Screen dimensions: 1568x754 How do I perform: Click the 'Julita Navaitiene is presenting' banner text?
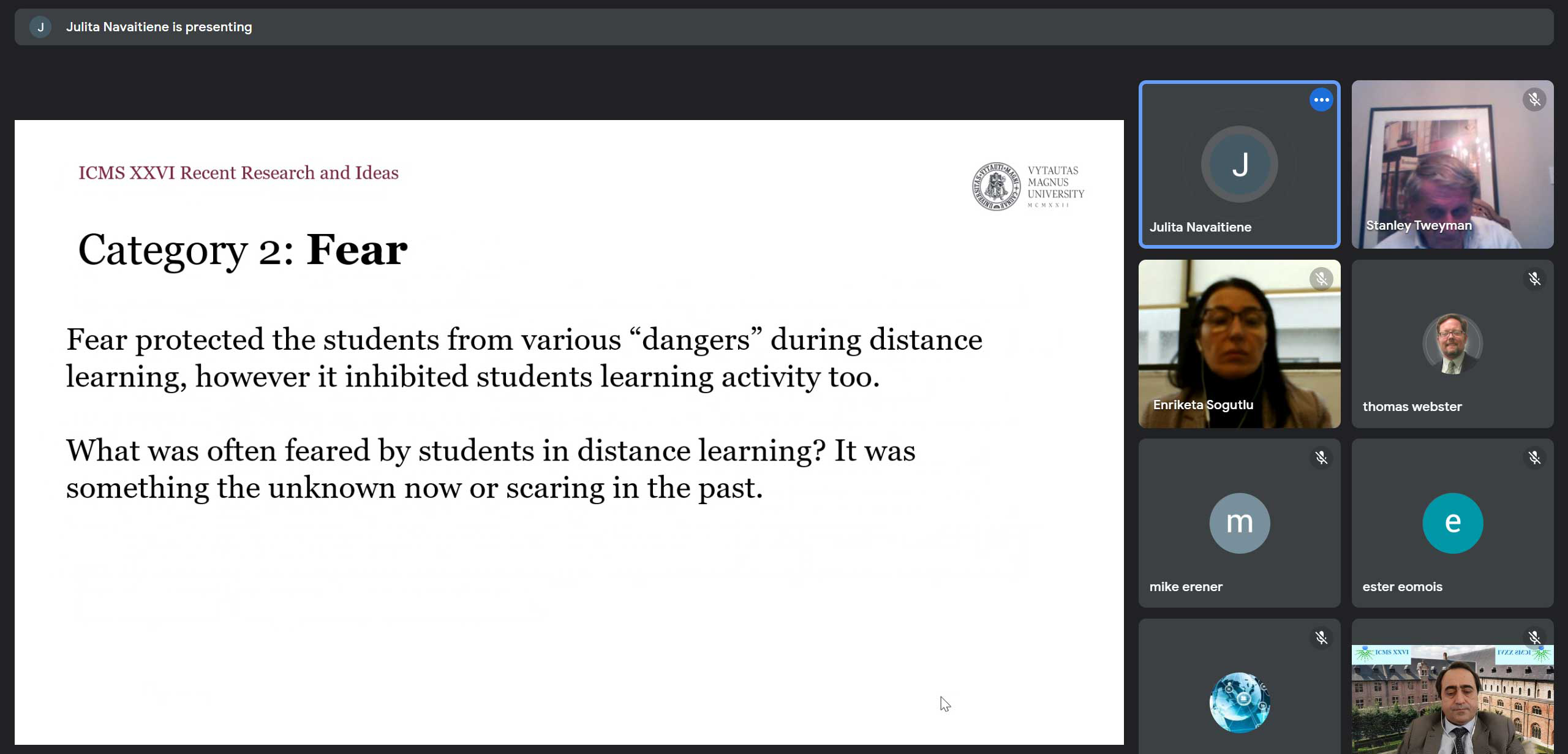[159, 27]
